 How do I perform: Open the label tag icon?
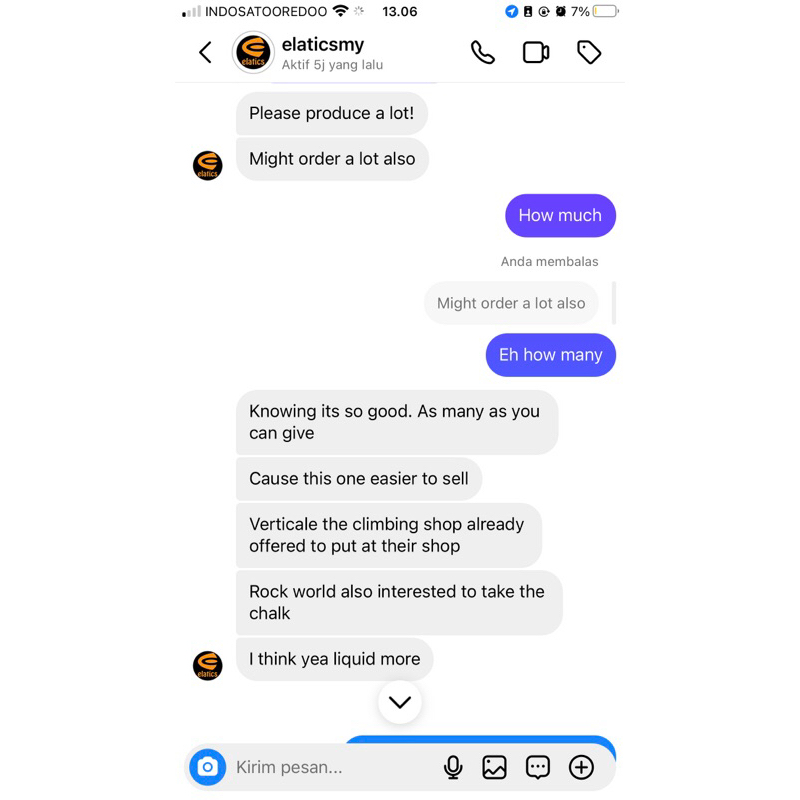[x=589, y=52]
